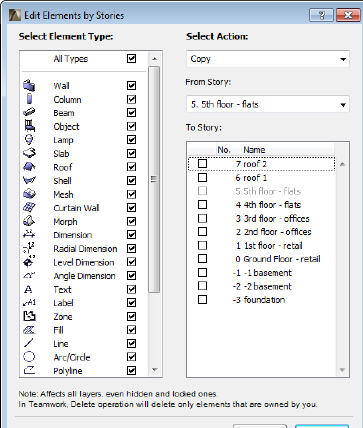Click the Text element label

coord(62,289)
